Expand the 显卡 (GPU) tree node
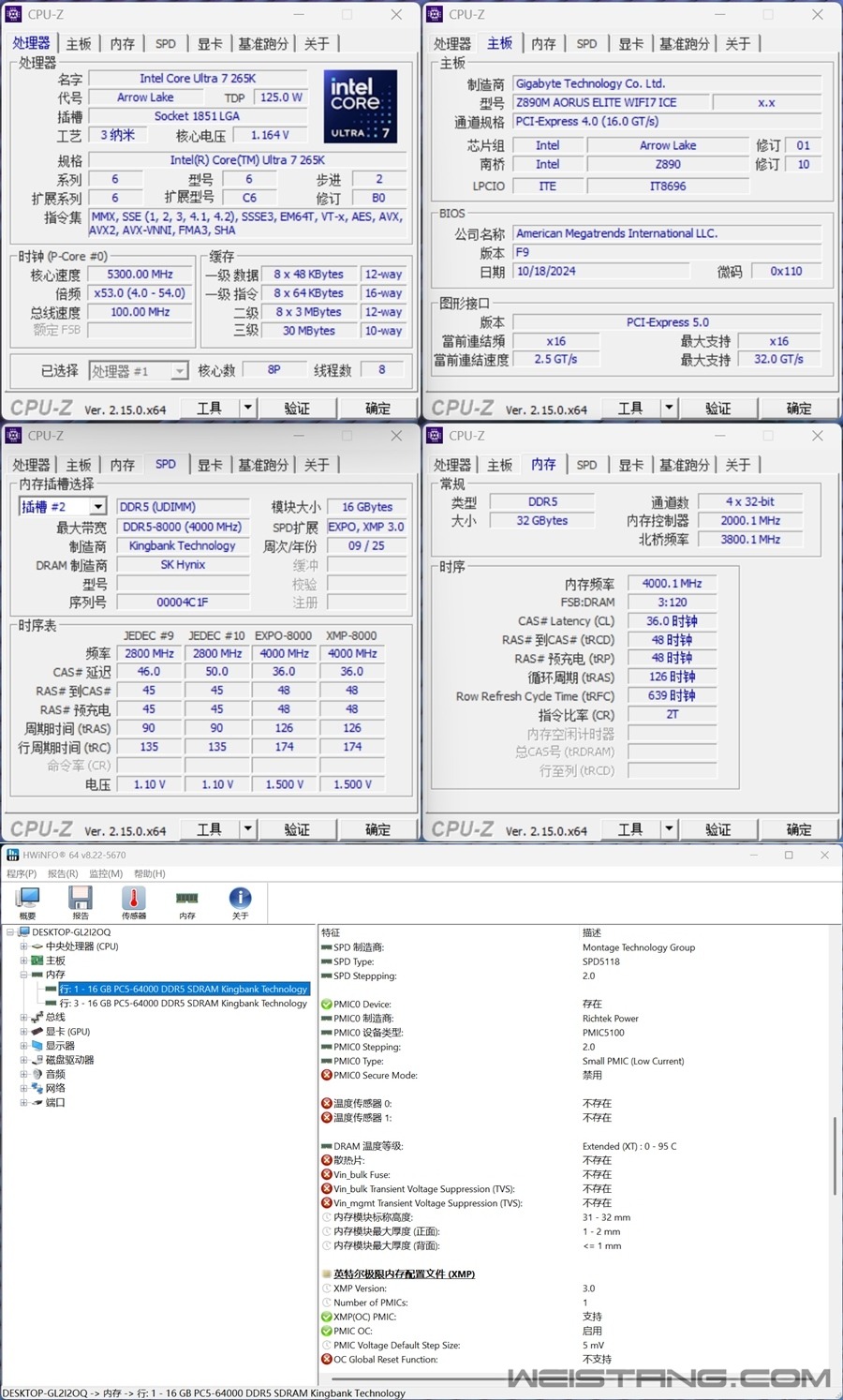The width and height of the screenshot is (843, 1400). pos(23,1032)
